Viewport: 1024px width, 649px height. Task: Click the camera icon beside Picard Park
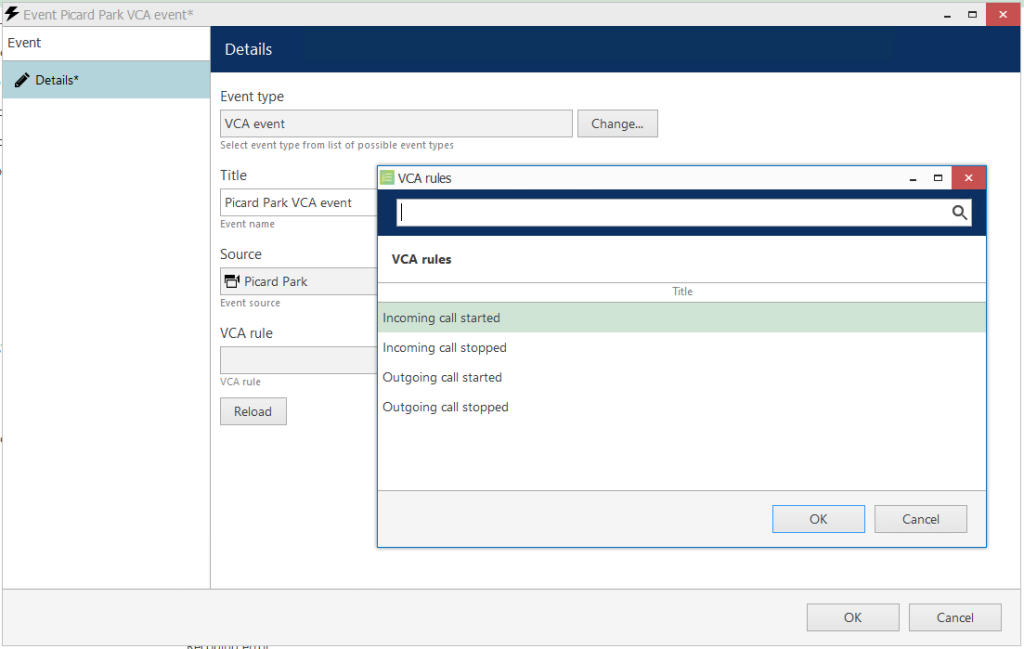tap(232, 281)
